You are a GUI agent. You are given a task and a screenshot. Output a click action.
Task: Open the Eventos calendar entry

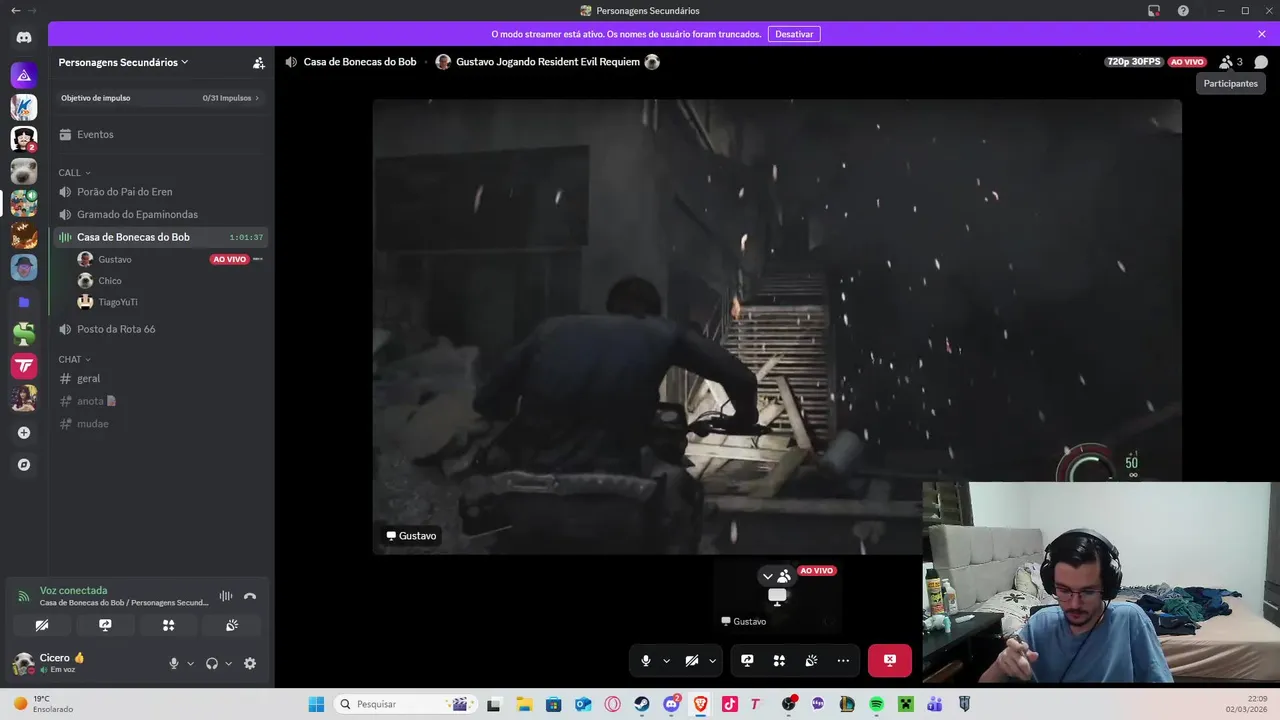point(160,134)
